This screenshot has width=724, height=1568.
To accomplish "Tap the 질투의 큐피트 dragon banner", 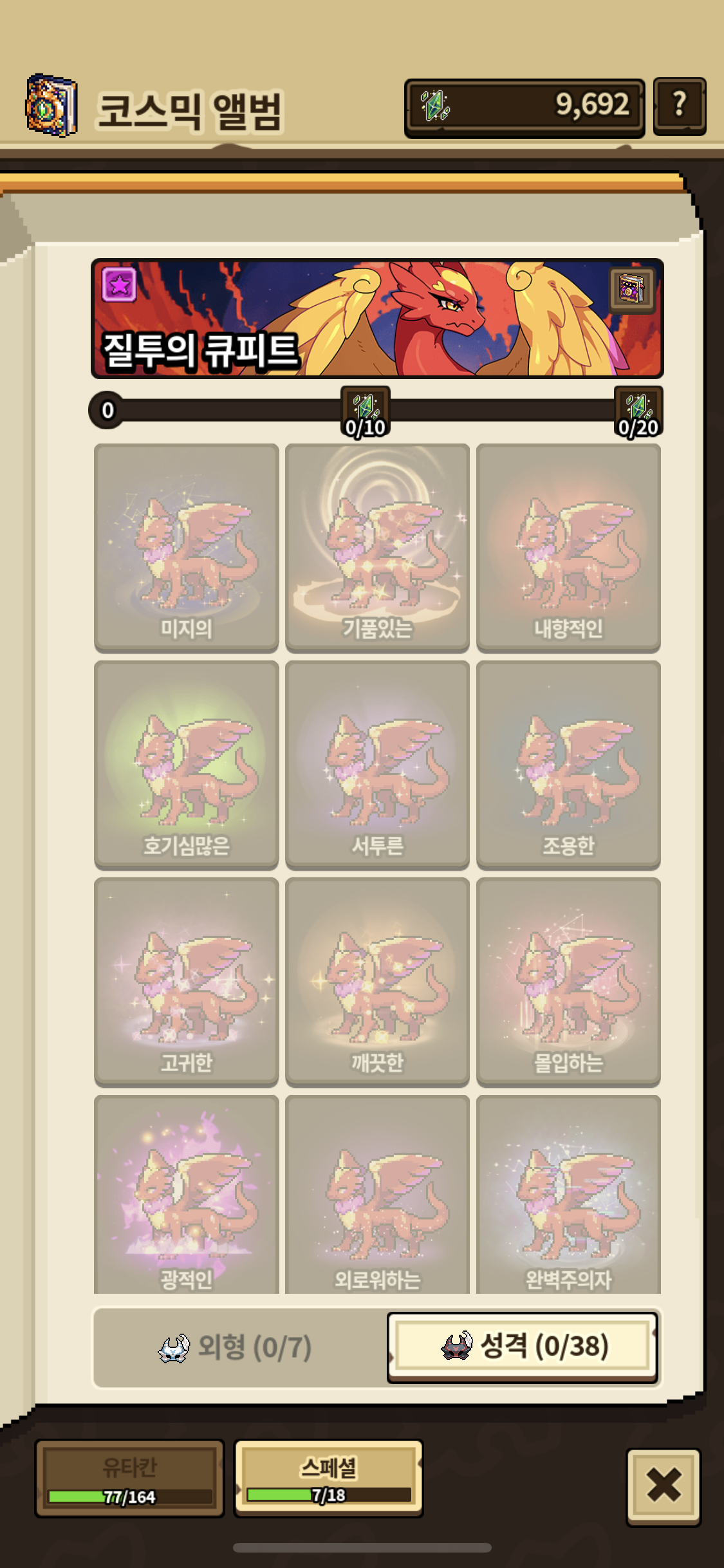I will tap(377, 319).
